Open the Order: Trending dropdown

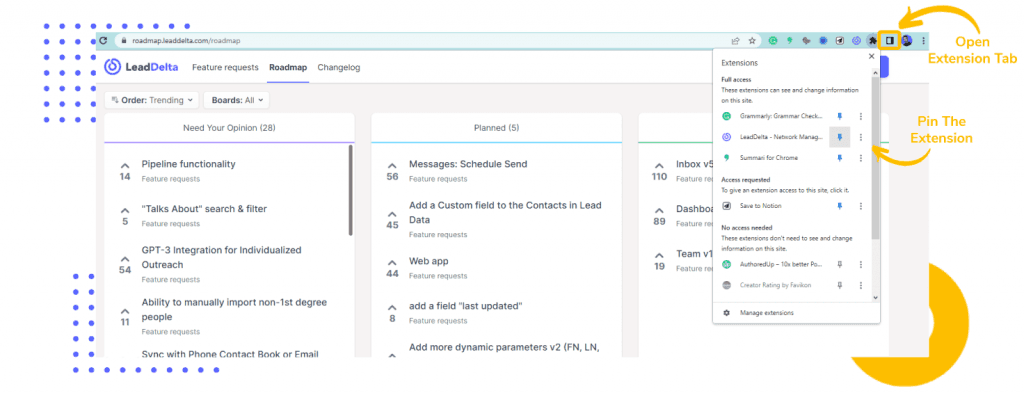[x=152, y=101]
